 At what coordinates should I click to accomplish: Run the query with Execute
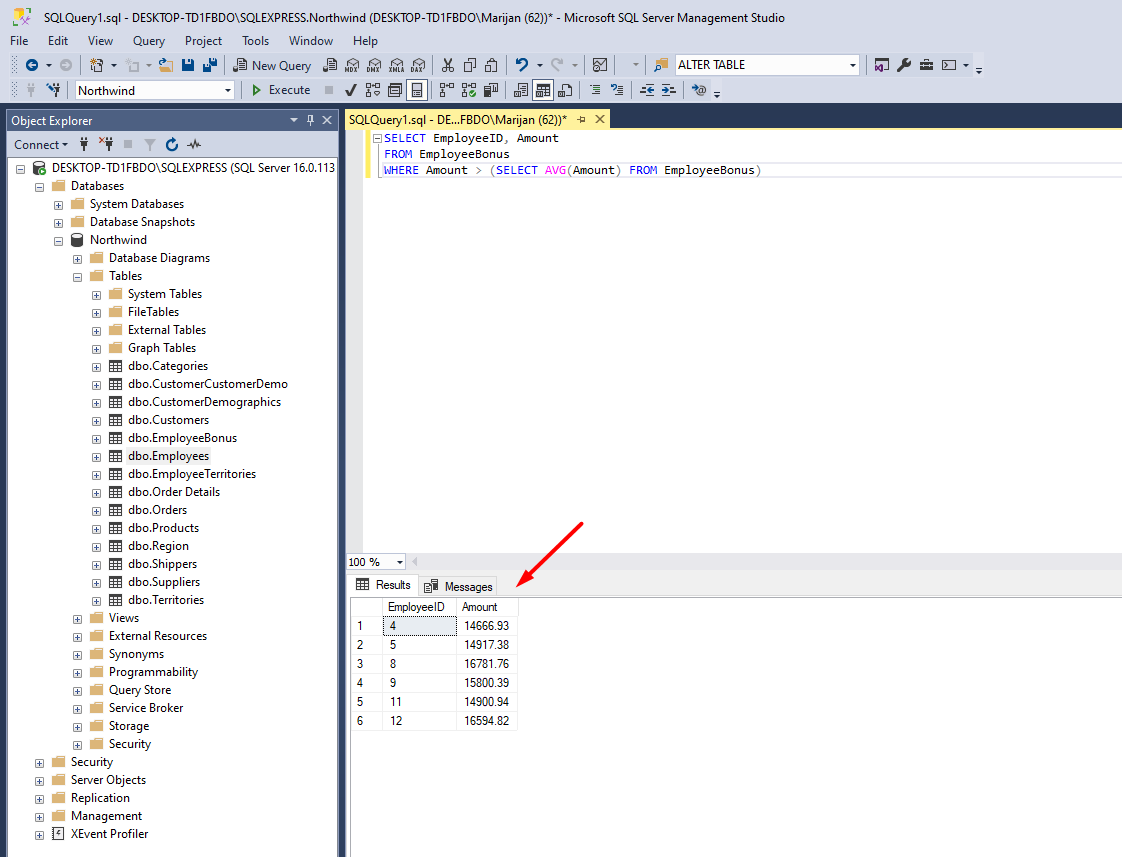(280, 90)
